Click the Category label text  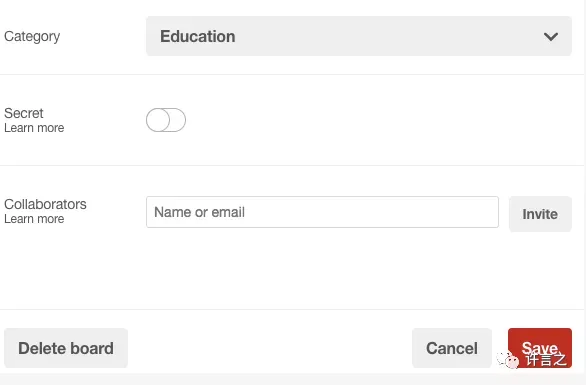coord(32,37)
